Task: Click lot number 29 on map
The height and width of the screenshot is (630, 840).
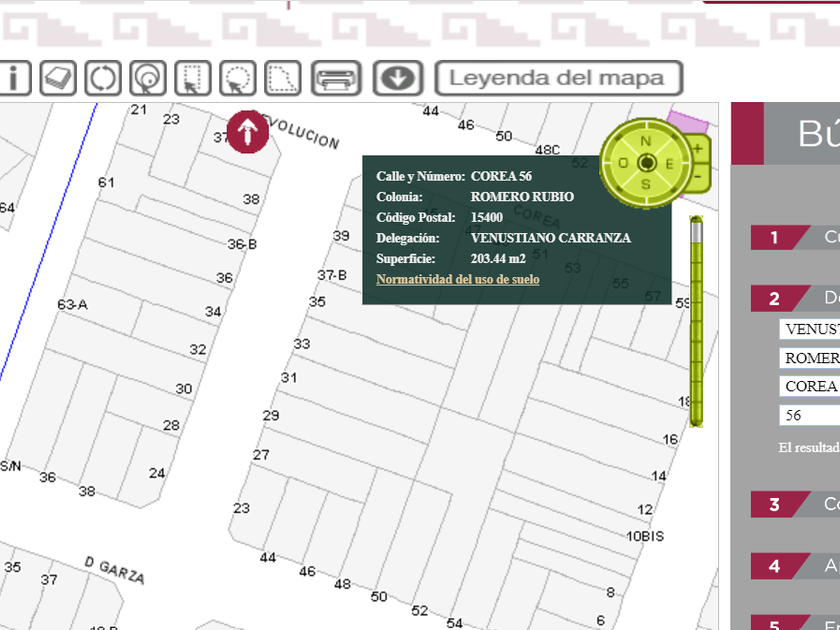Action: [271, 415]
